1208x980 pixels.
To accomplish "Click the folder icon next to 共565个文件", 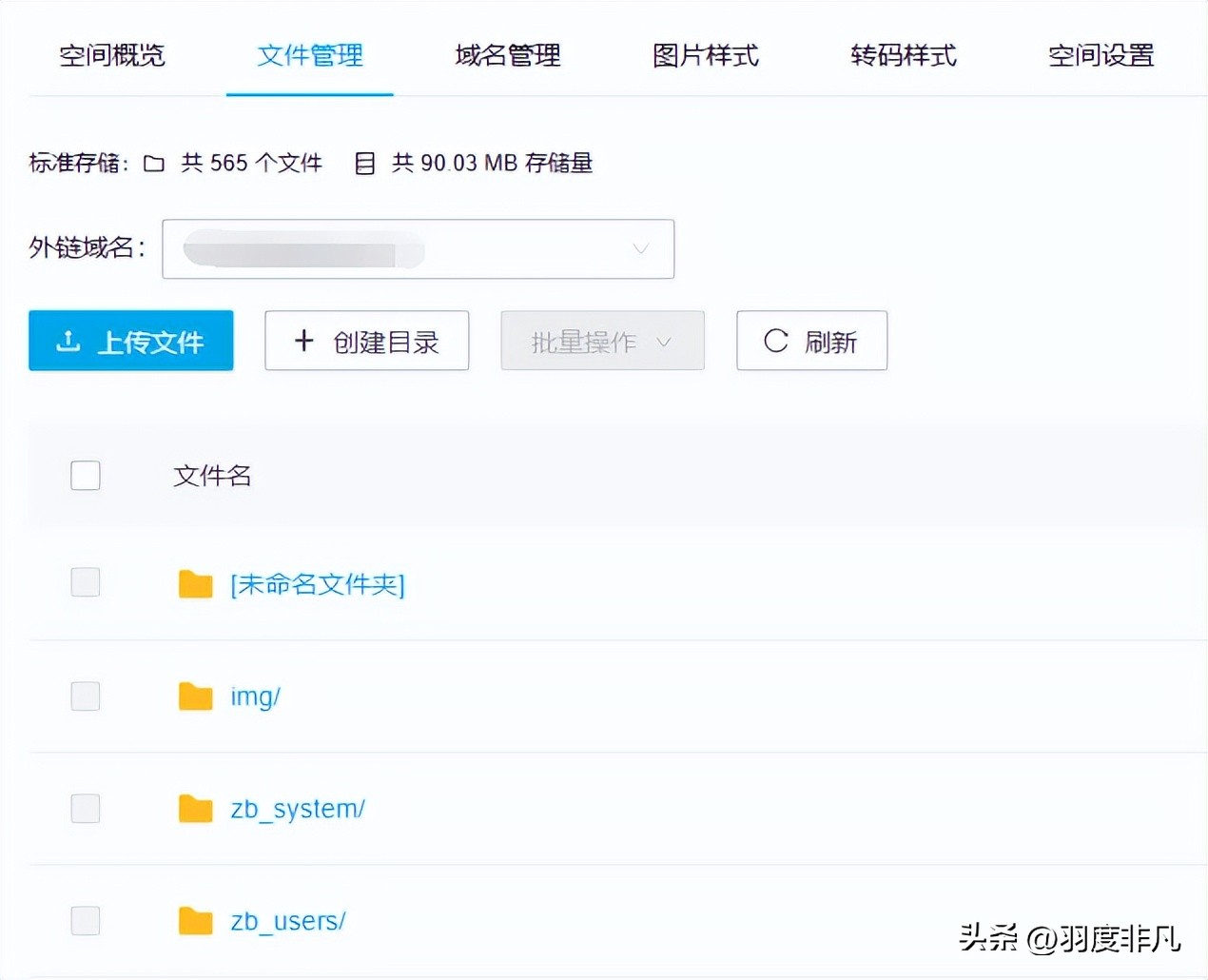I will click(154, 163).
